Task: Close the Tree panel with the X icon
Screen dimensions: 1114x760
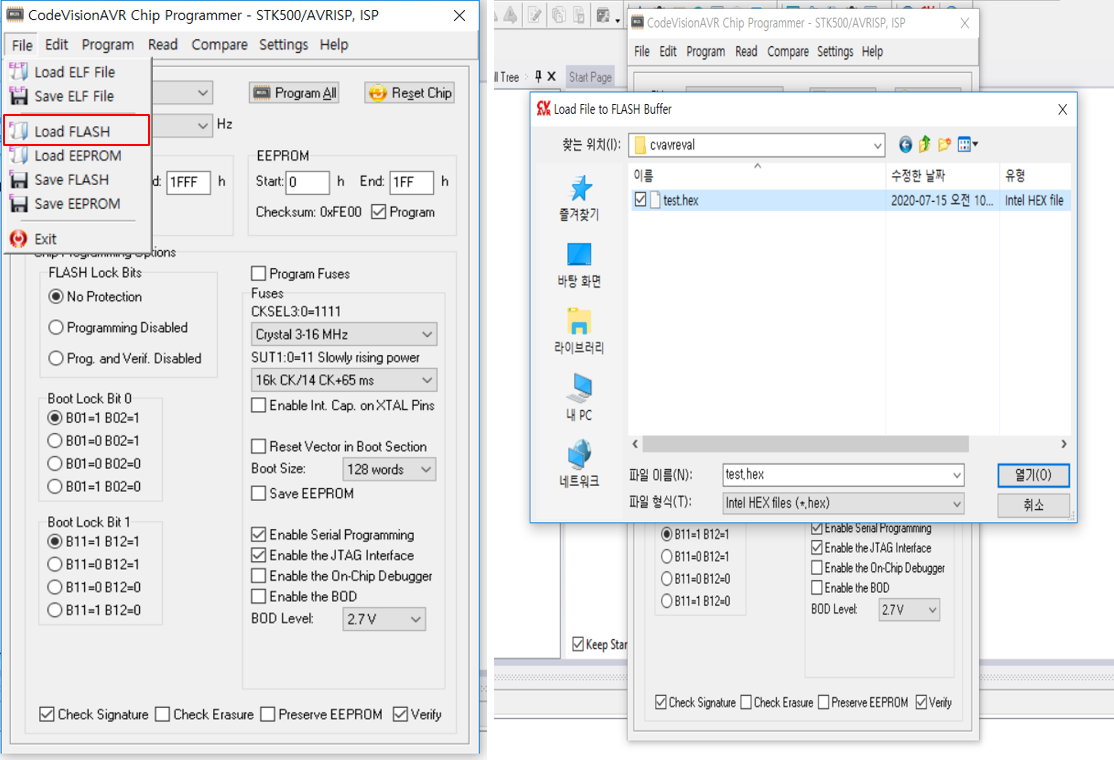Action: 551,76
